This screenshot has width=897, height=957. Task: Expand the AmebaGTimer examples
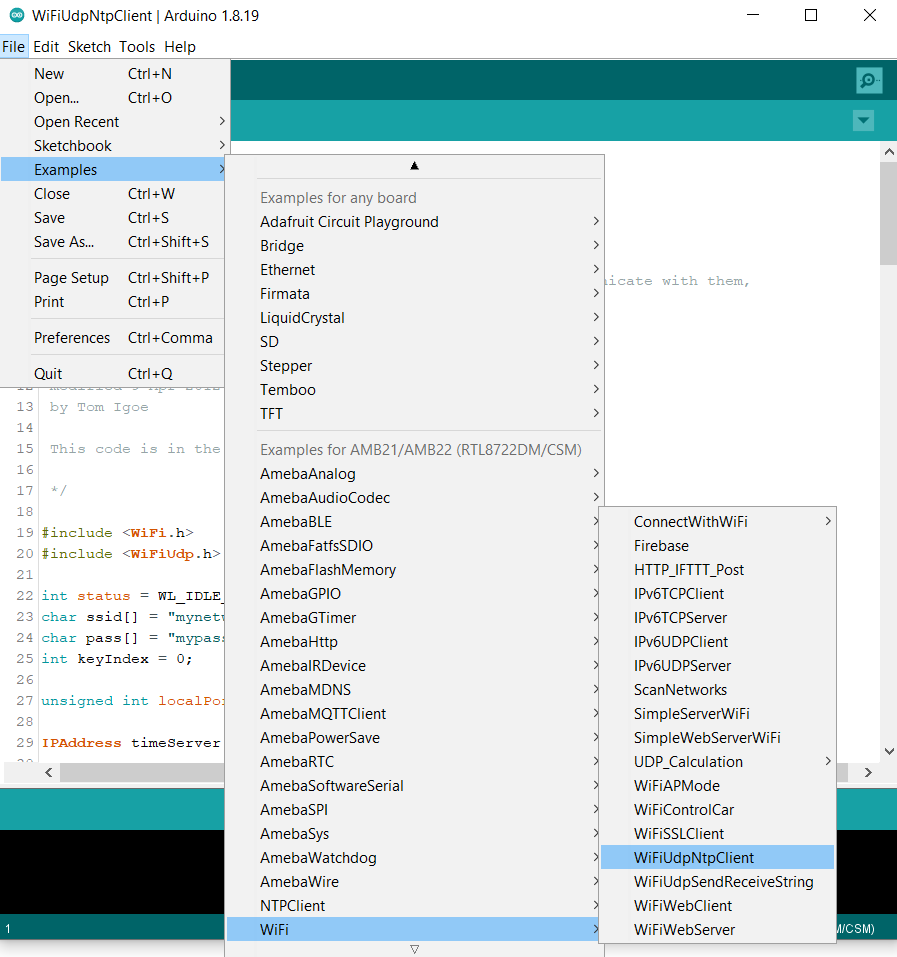(x=414, y=618)
